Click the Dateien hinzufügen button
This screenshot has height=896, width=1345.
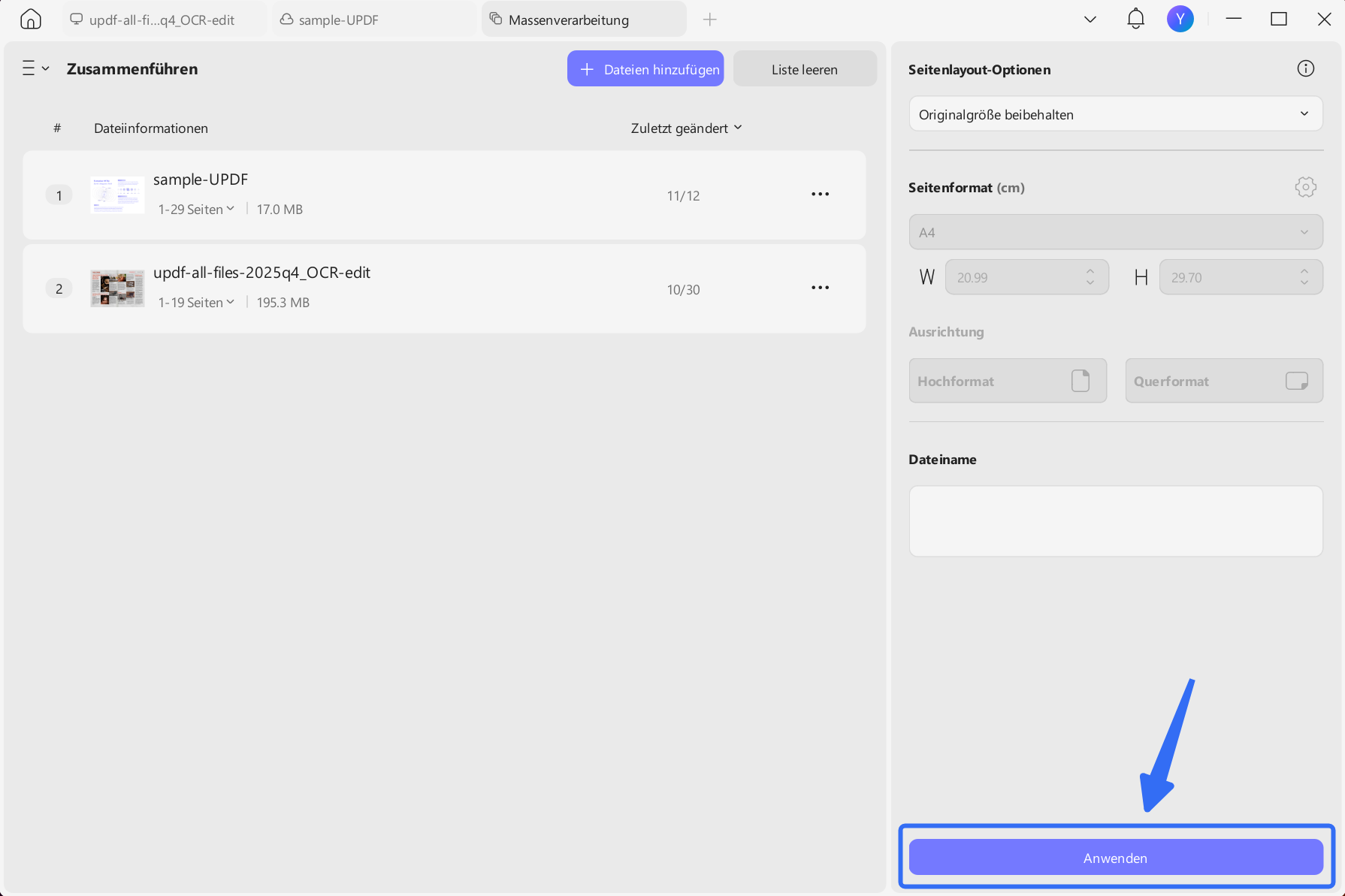coord(645,68)
